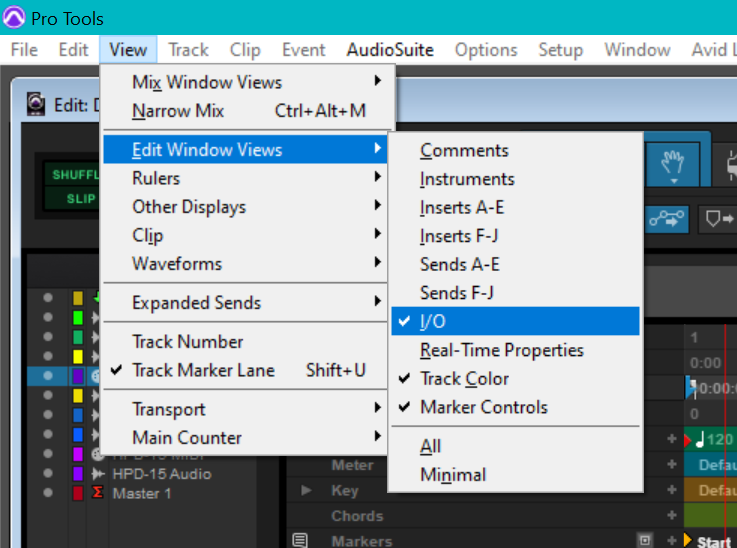Screen dimensions: 737x548
Task: Click the Start marker in the Markers ruler
Action: pyautogui.click(x=711, y=541)
